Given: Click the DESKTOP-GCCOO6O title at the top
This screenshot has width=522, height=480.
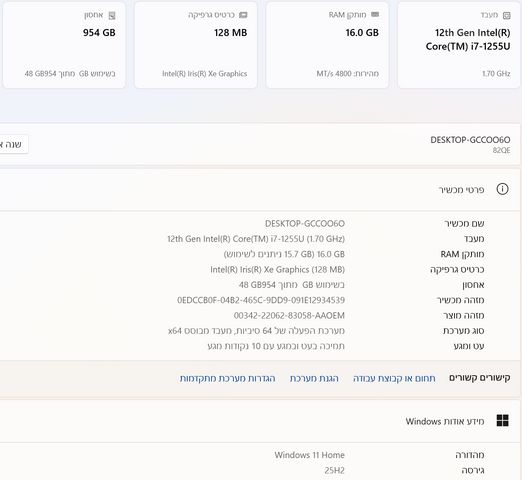Looking at the screenshot, I should tap(470, 140).
